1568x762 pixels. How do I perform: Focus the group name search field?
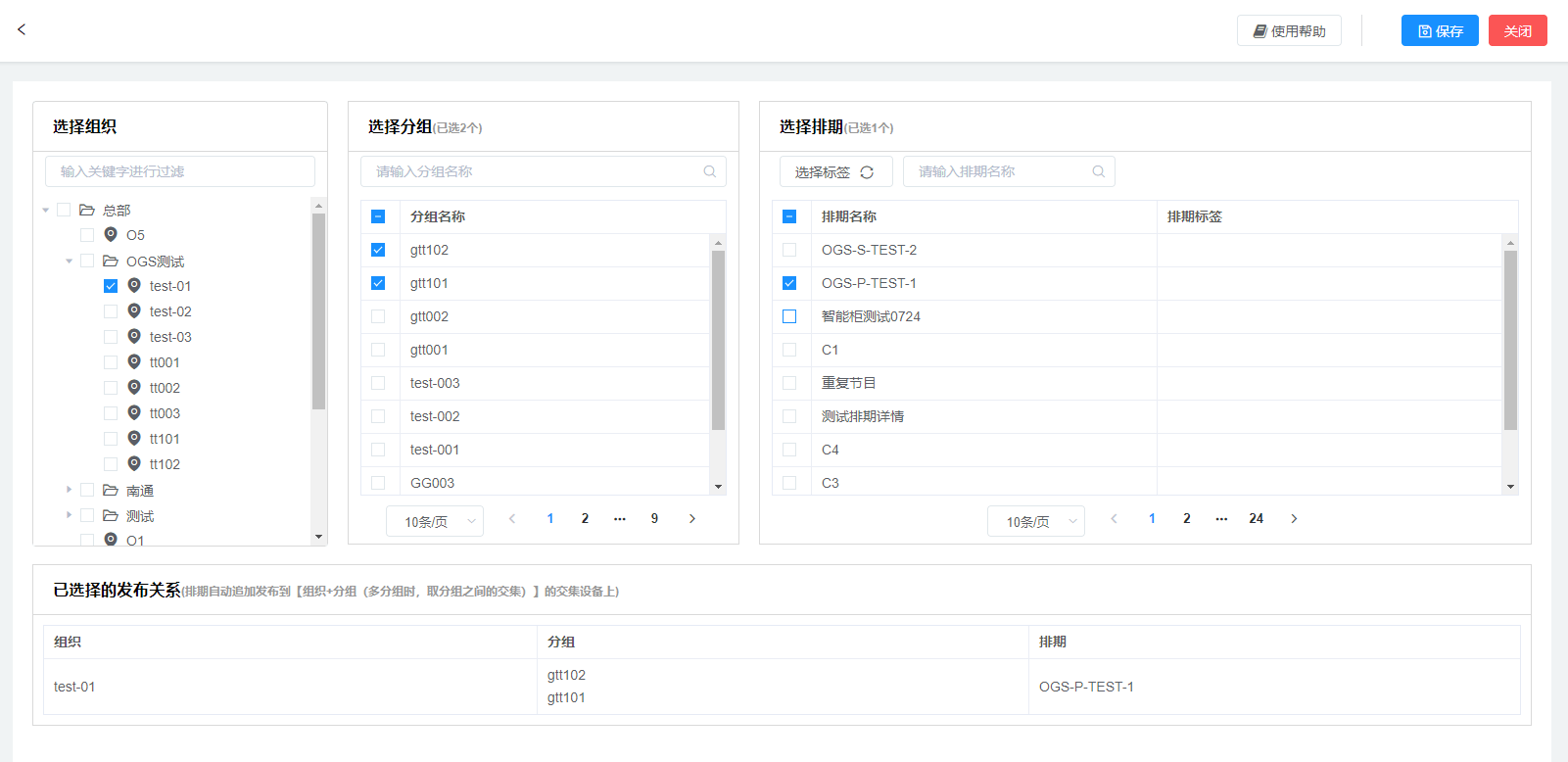pyautogui.click(x=544, y=171)
